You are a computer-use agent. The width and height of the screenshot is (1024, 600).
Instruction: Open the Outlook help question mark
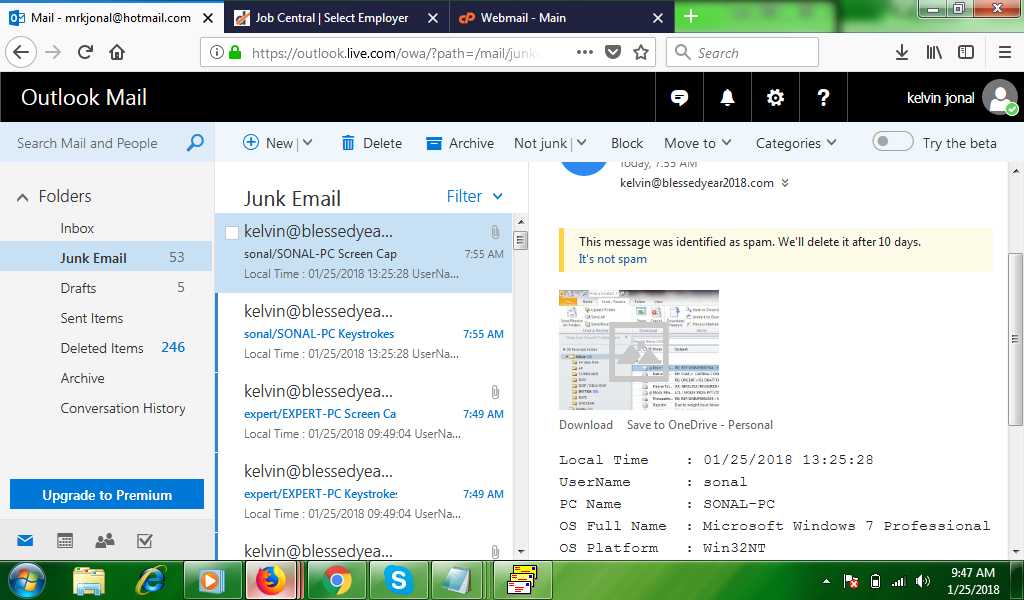click(824, 97)
